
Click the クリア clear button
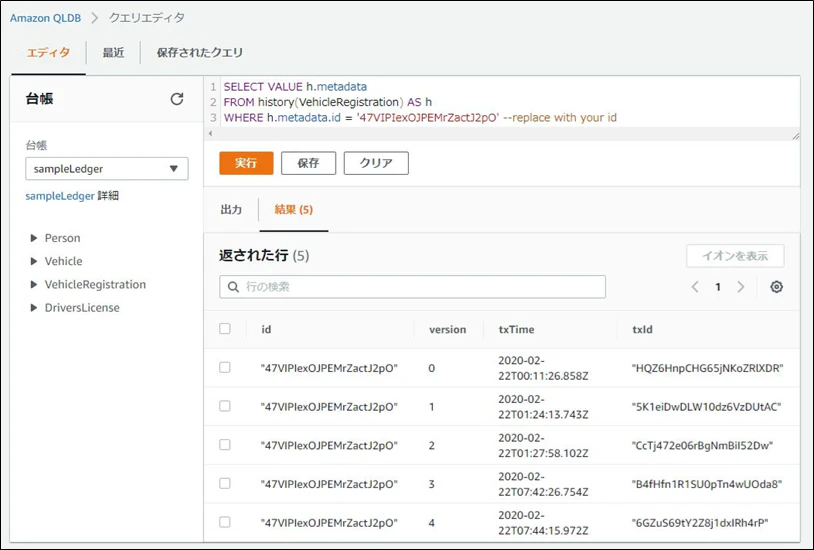tap(376, 163)
